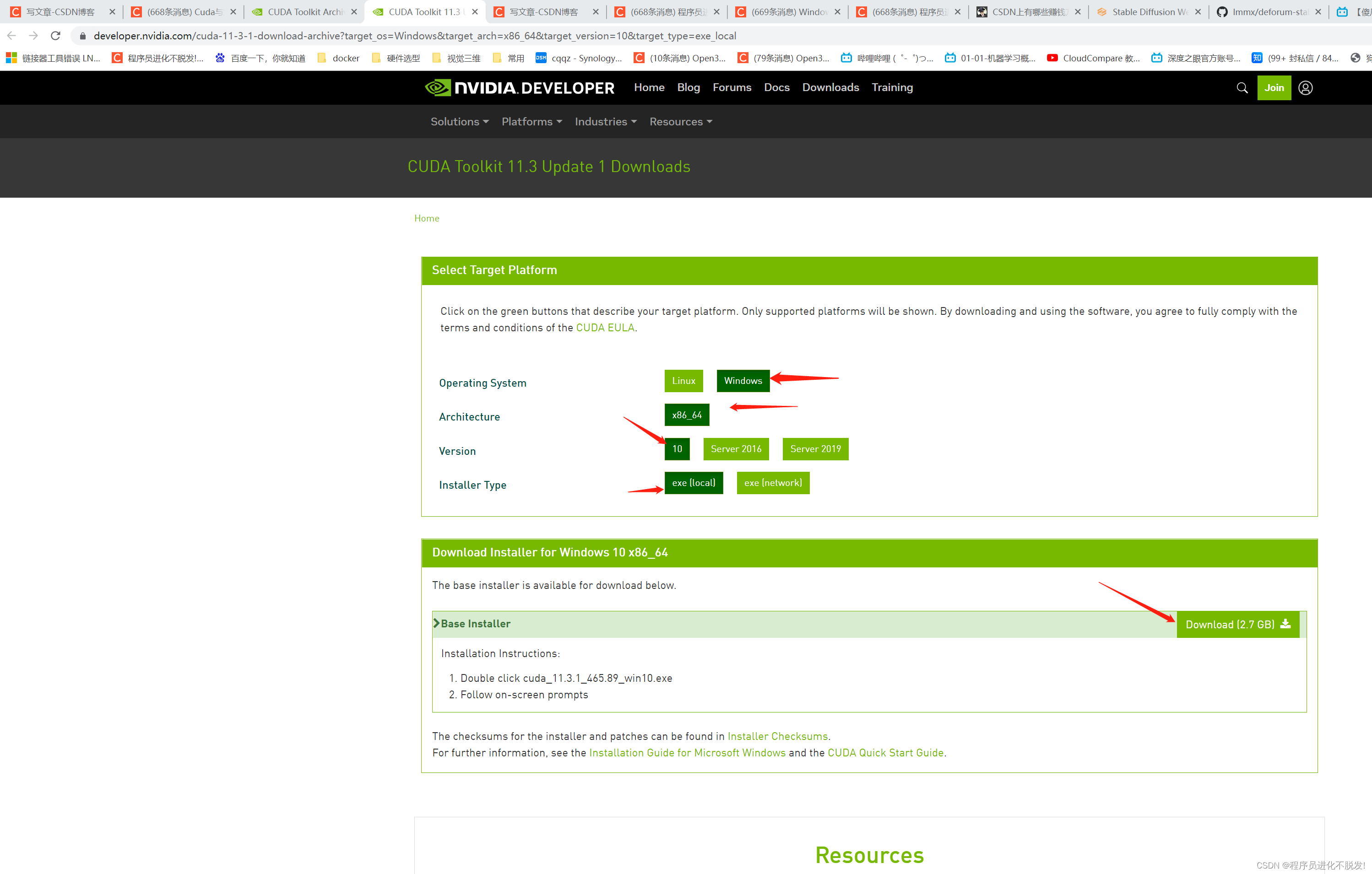Click the padlock site info icon
The width and height of the screenshot is (1372, 874).
pos(82,36)
